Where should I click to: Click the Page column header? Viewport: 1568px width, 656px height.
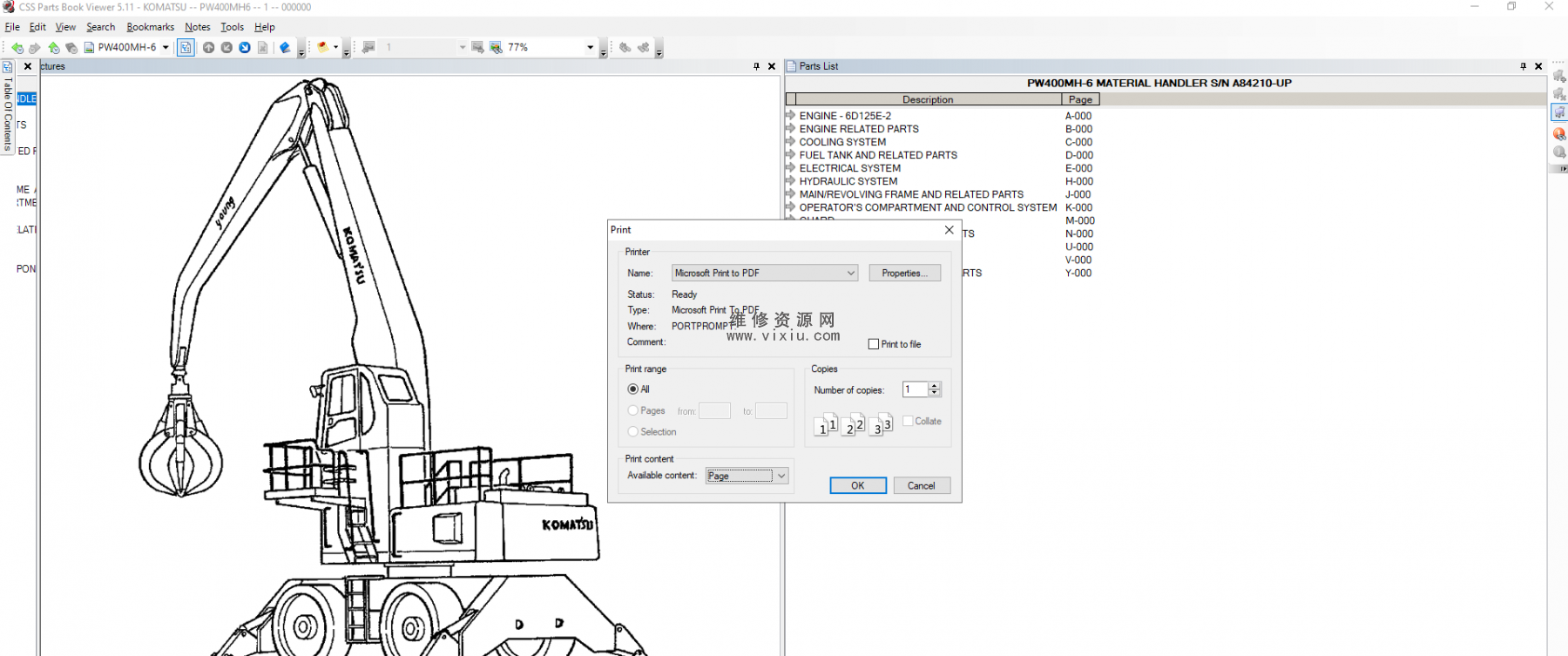click(x=1080, y=99)
